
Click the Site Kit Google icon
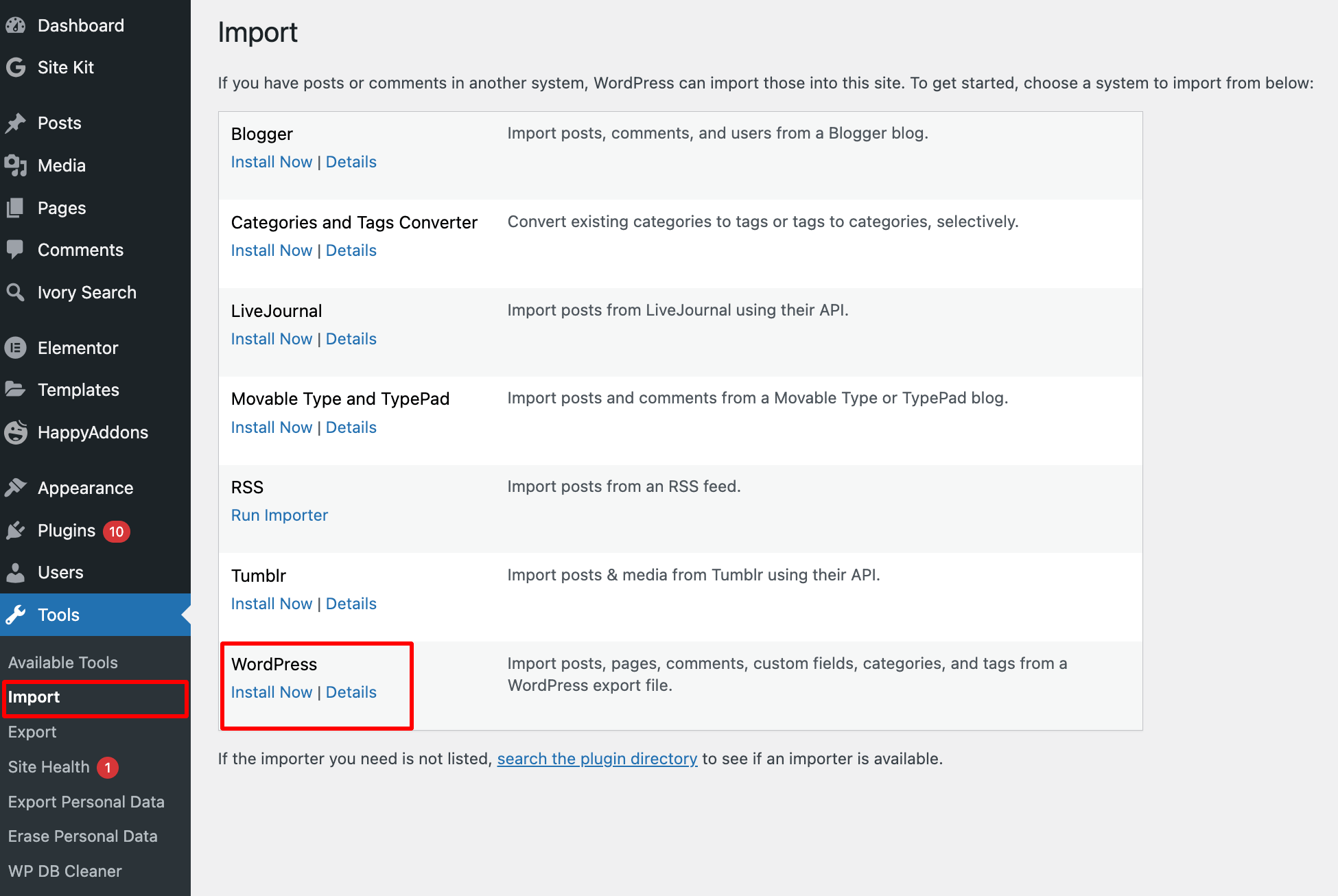coord(15,67)
